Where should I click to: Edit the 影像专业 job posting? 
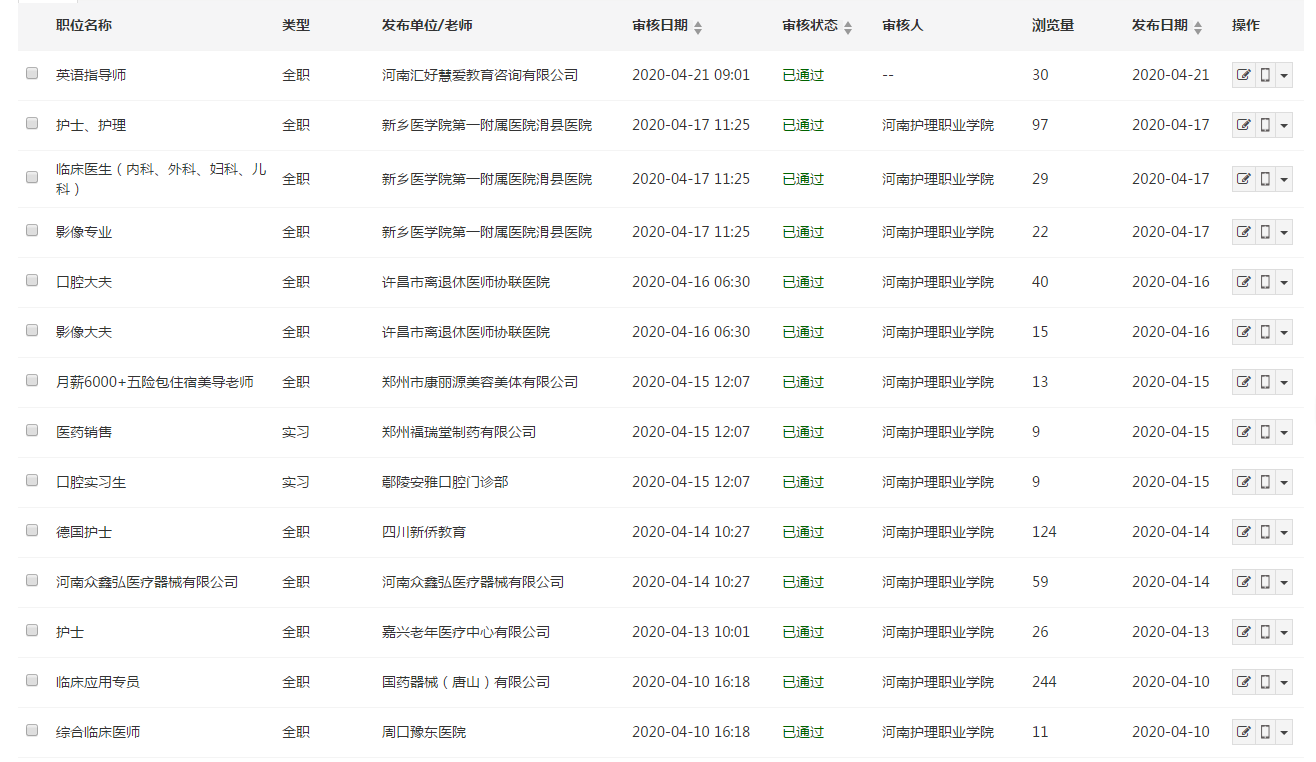click(1243, 232)
